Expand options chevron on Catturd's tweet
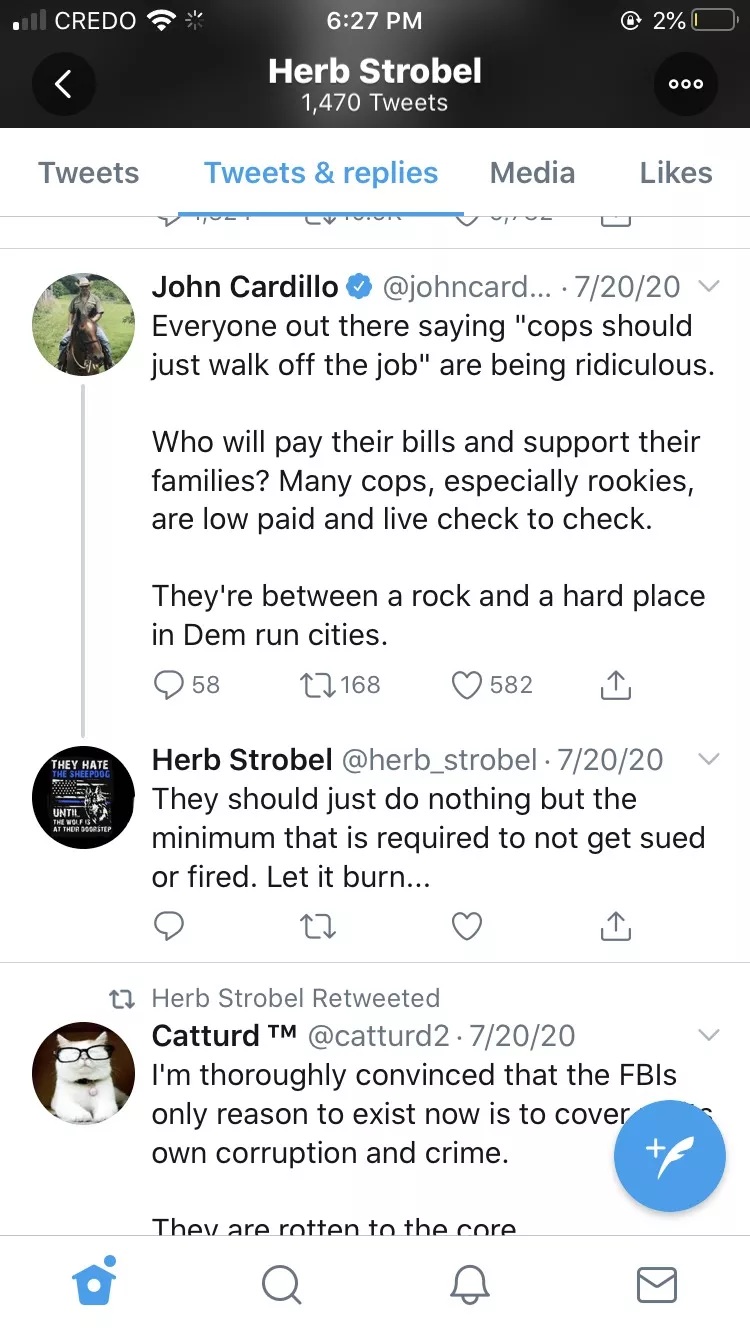 pyautogui.click(x=708, y=1035)
